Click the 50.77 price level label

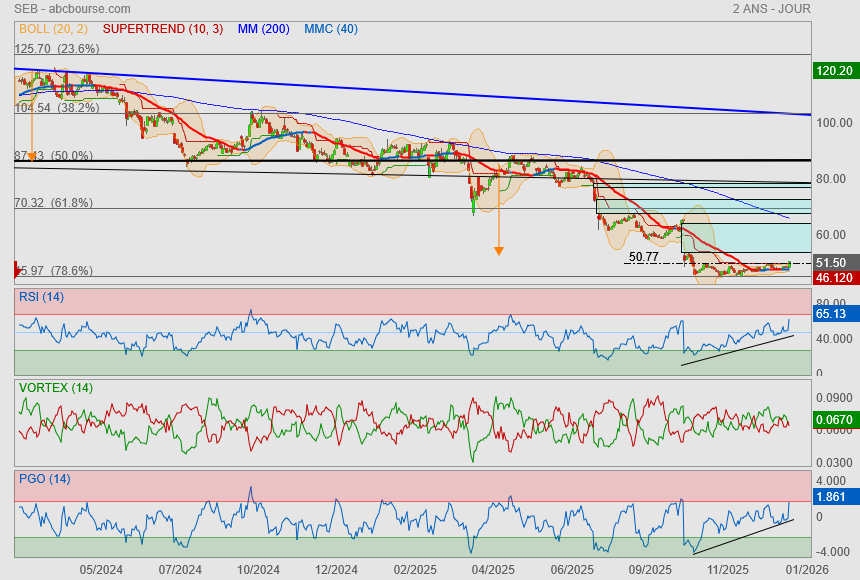click(x=643, y=257)
